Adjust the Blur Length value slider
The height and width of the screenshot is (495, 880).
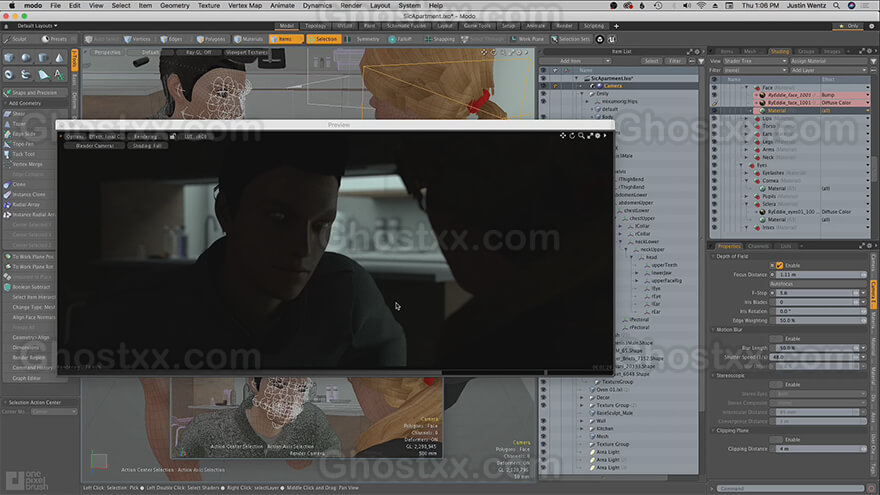pos(816,348)
